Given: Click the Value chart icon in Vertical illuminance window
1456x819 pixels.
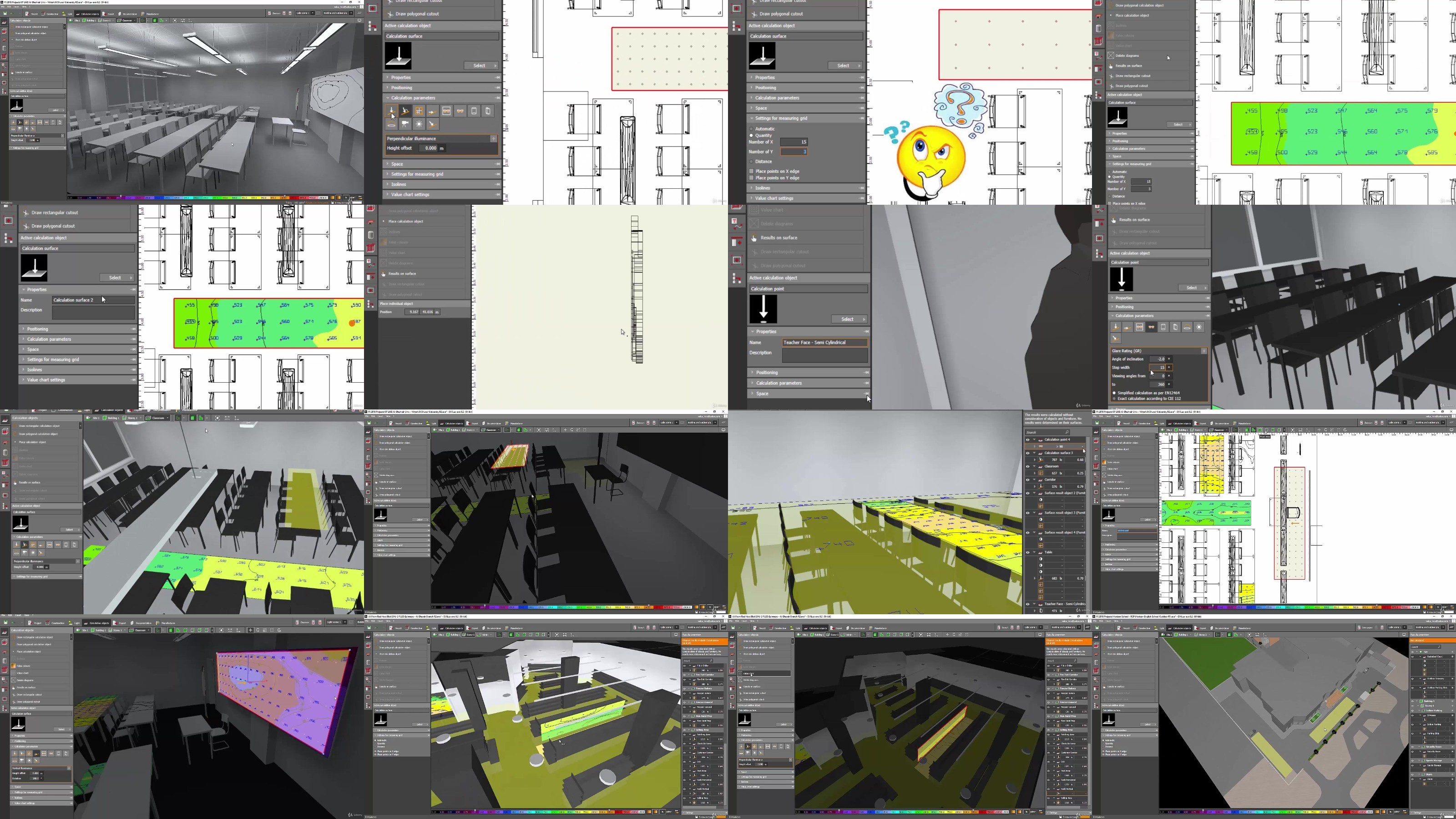Looking at the screenshot, I should (x=13, y=673).
